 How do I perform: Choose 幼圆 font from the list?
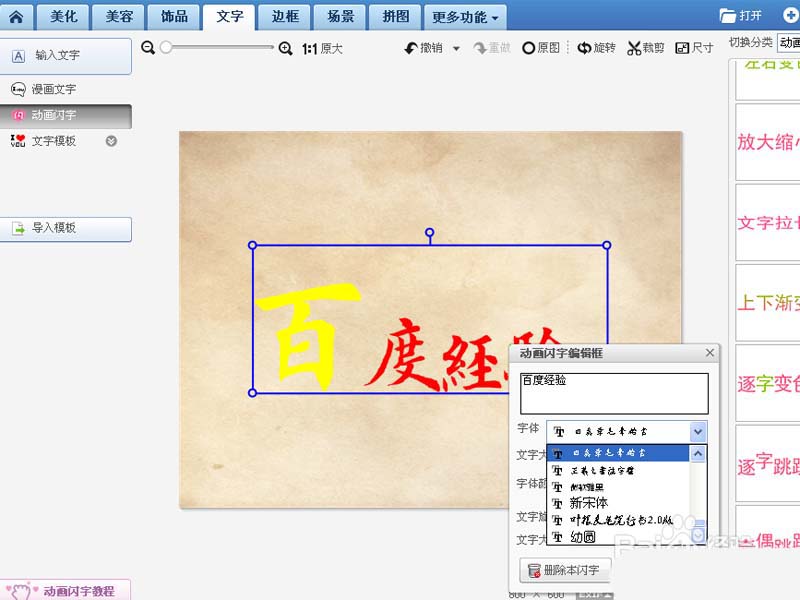point(618,537)
